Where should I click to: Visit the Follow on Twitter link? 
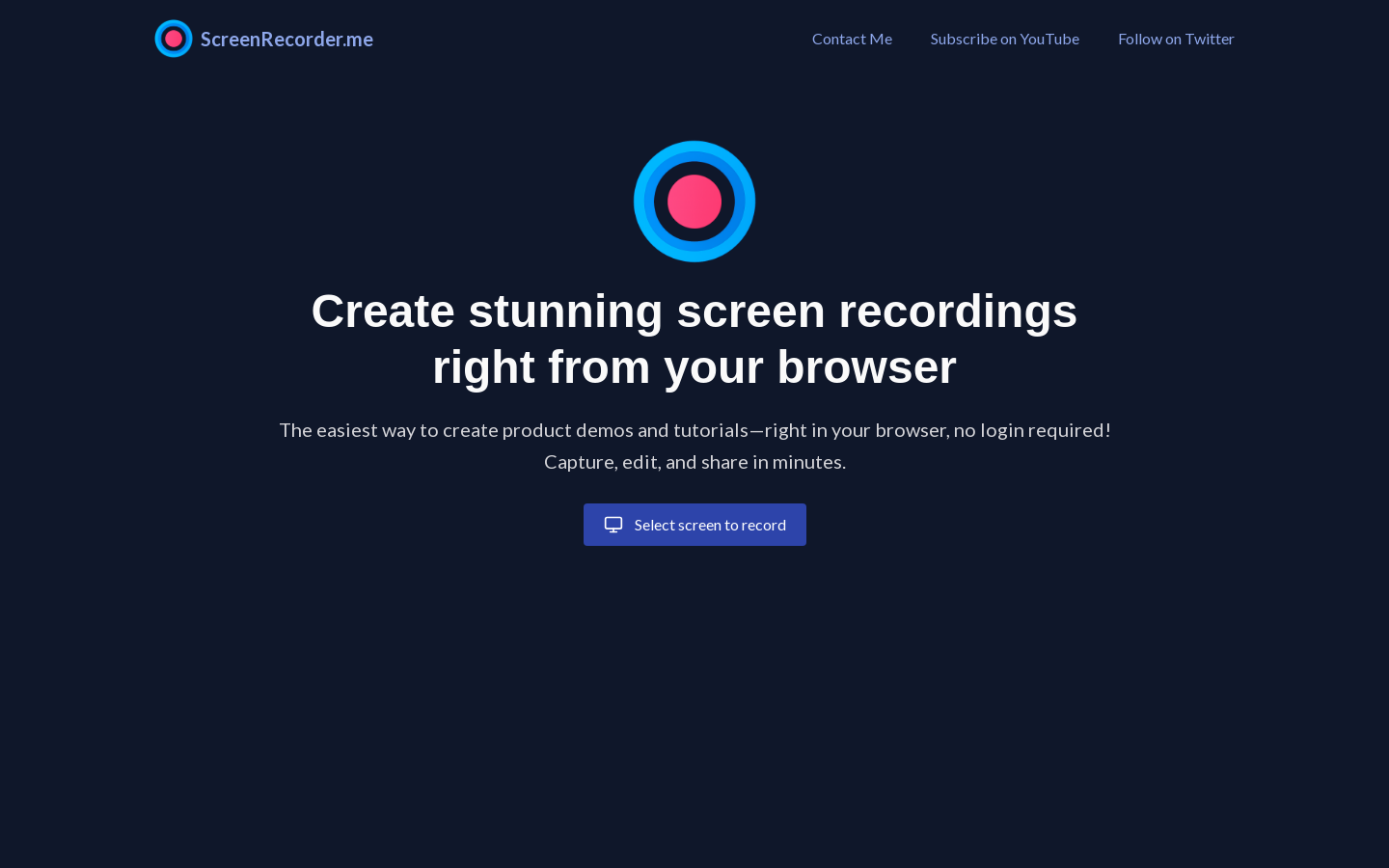1176,39
